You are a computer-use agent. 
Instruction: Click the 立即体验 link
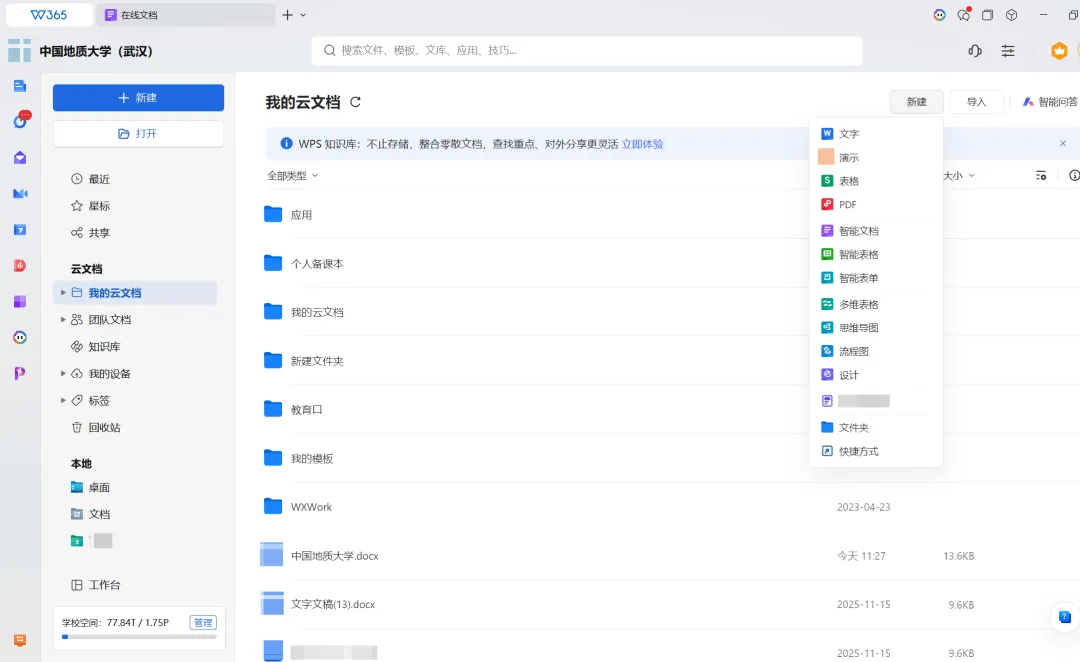coord(643,144)
